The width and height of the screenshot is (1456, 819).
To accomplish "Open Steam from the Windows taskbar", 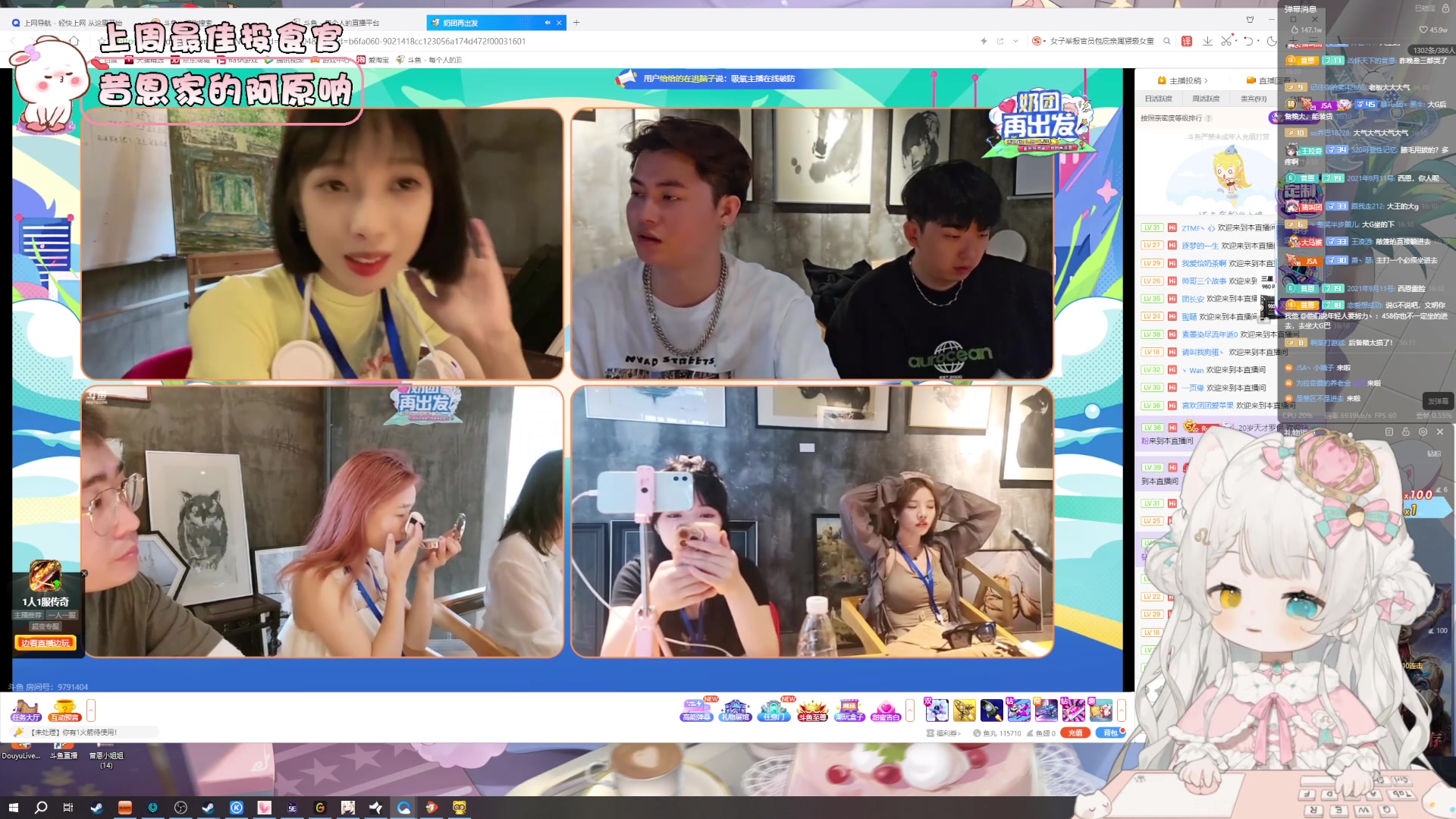I will [x=96, y=808].
